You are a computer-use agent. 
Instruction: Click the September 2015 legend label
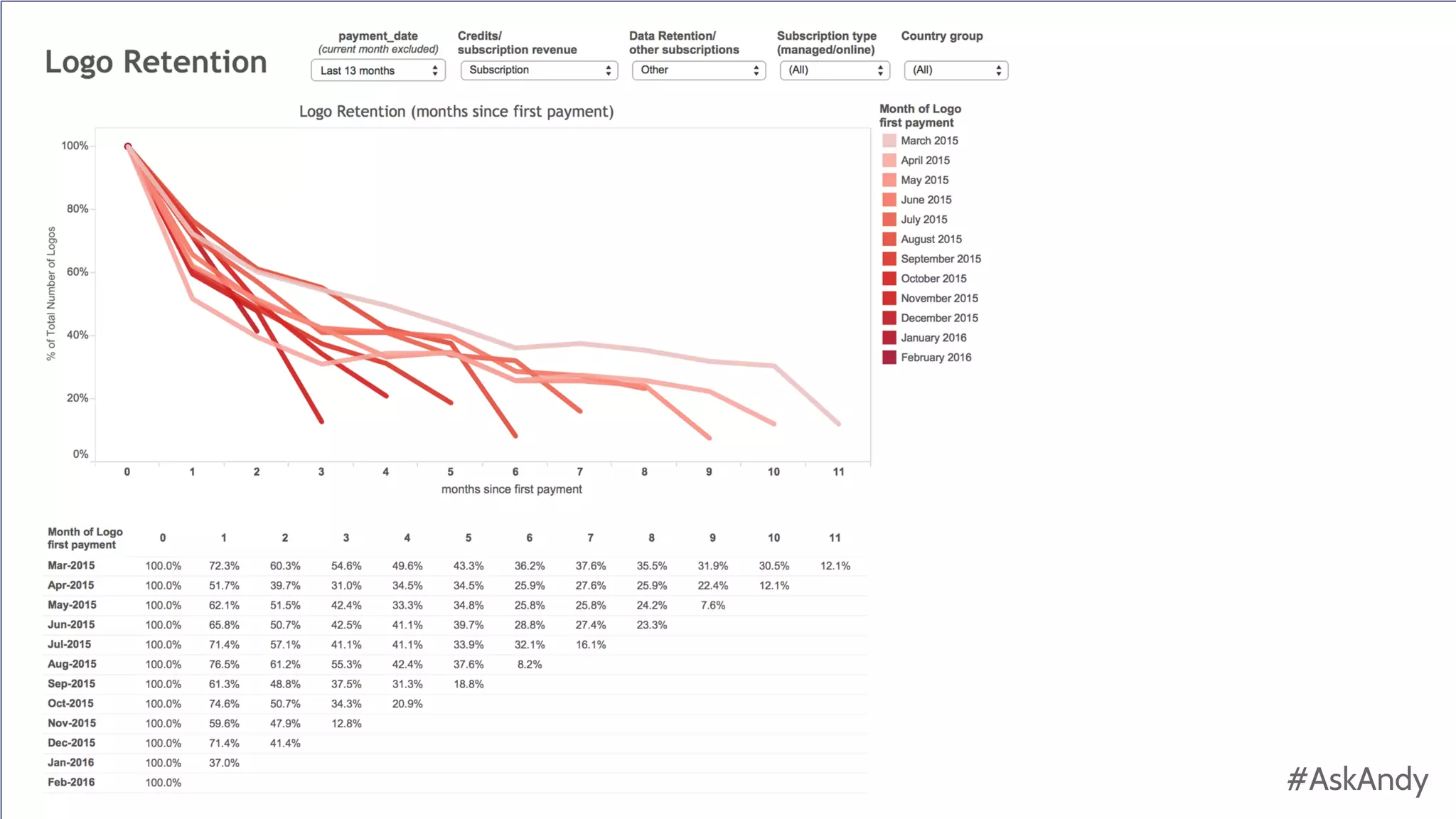[941, 259]
